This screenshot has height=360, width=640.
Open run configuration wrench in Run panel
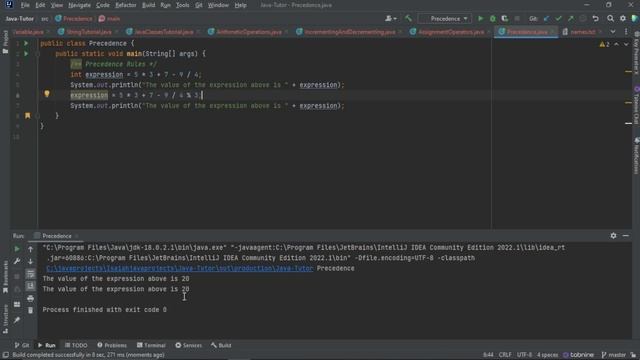[17, 261]
